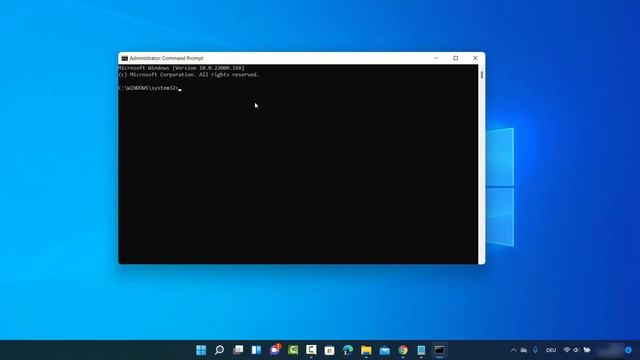This screenshot has height=360, width=640.
Task: Minimize the Command Prompt window
Action: pos(436,58)
